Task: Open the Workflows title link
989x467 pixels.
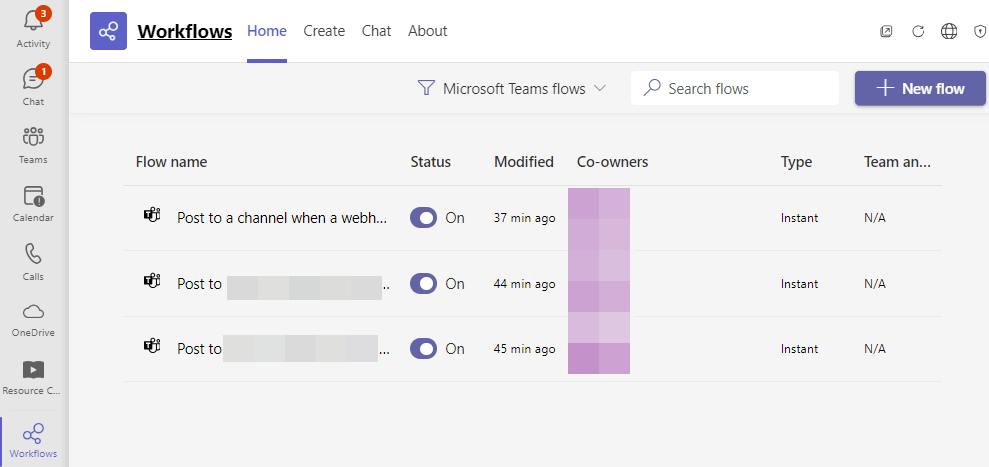Action: 185,31
